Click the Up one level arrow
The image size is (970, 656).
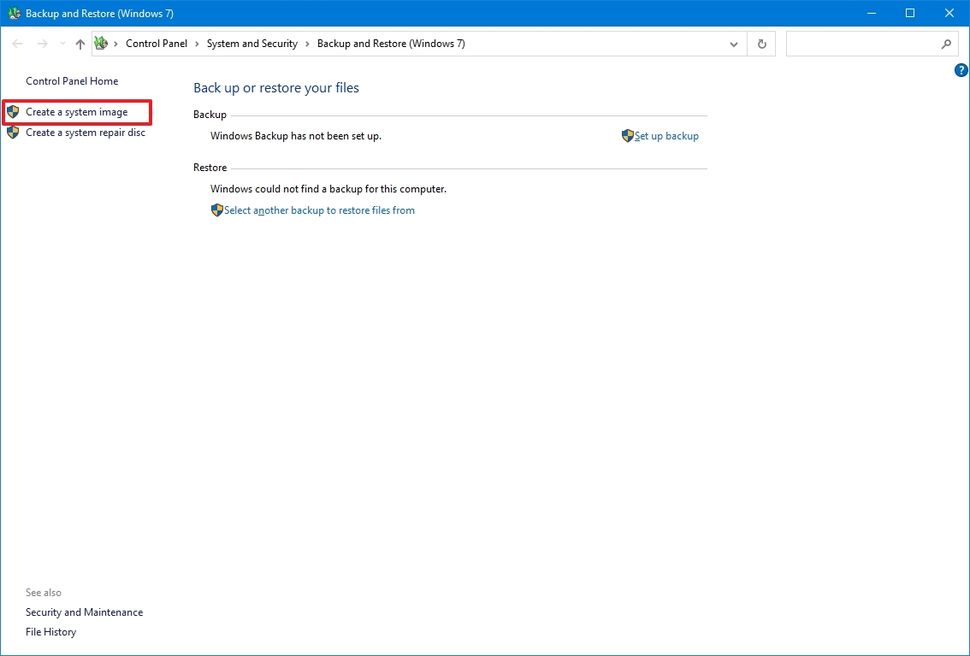(80, 43)
